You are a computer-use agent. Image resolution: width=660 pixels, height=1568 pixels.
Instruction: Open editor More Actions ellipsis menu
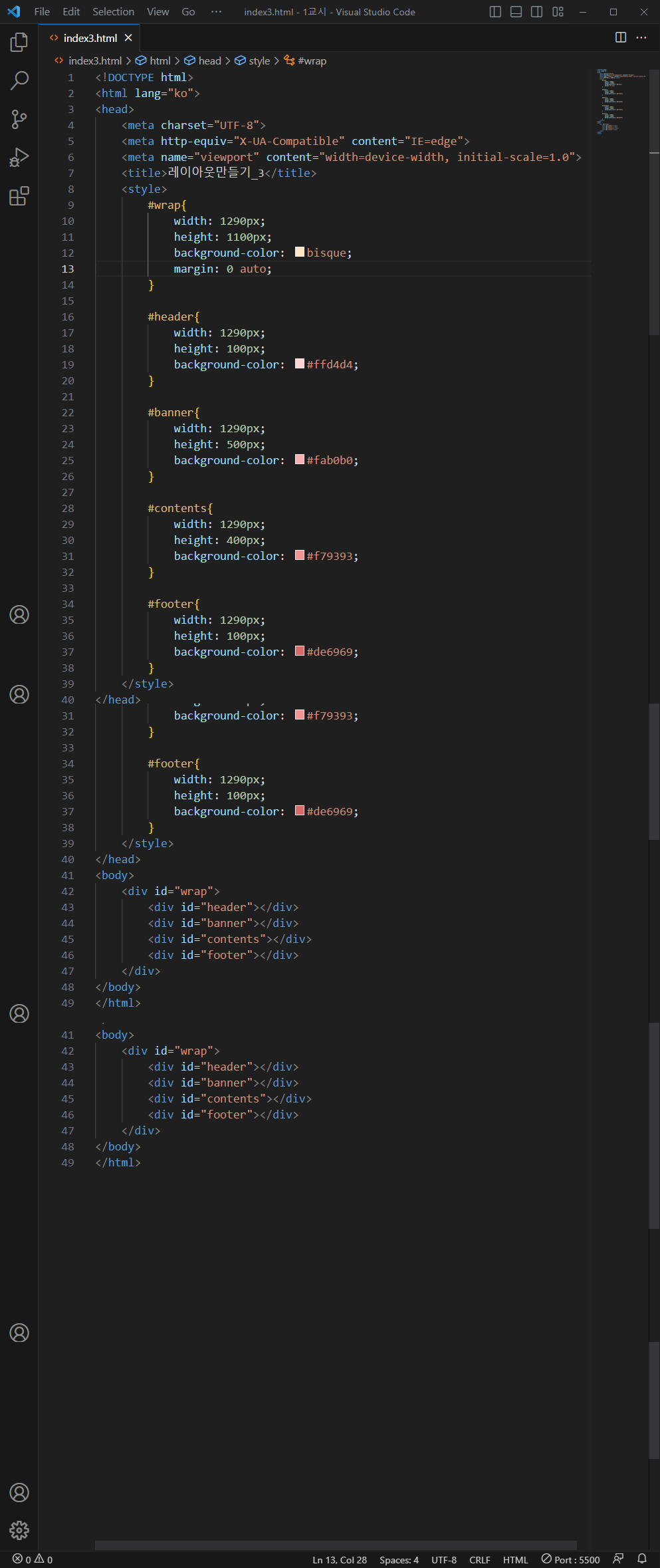point(641,37)
